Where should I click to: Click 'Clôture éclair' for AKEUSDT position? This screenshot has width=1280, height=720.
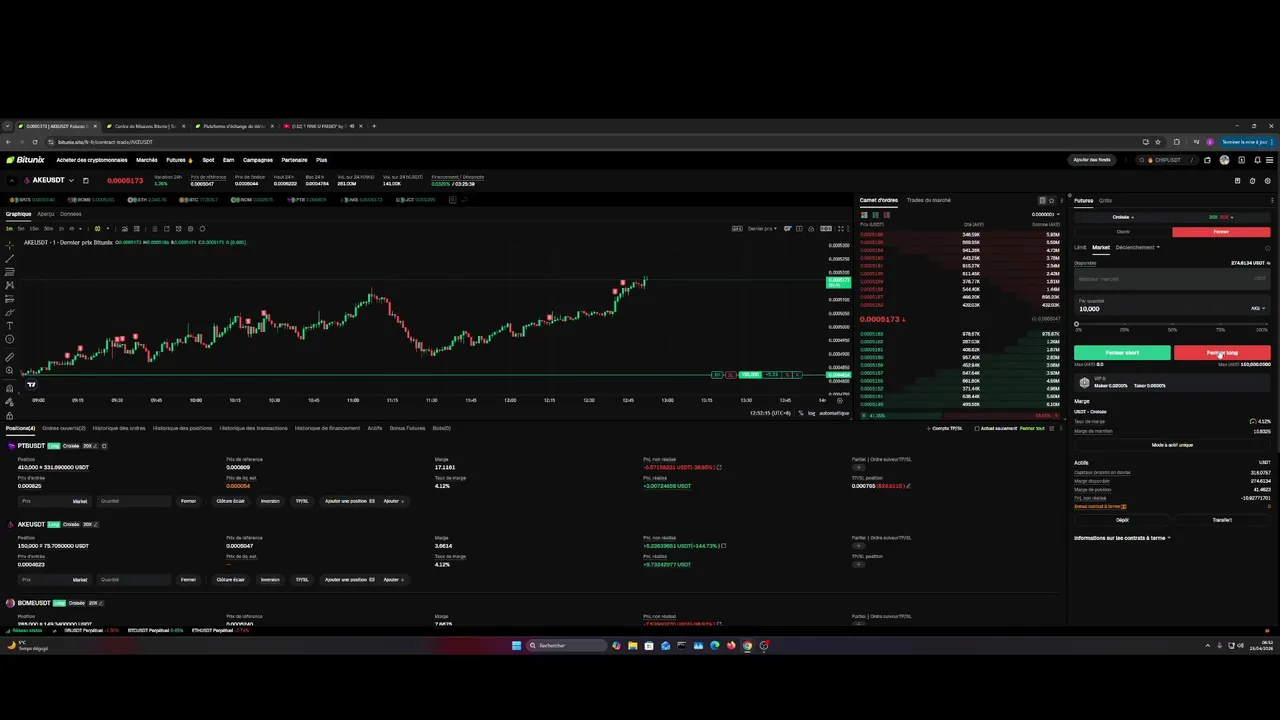[x=230, y=580]
